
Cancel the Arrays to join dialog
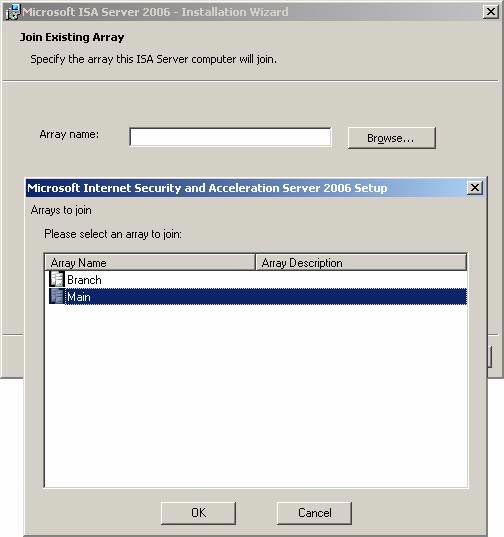tap(314, 513)
